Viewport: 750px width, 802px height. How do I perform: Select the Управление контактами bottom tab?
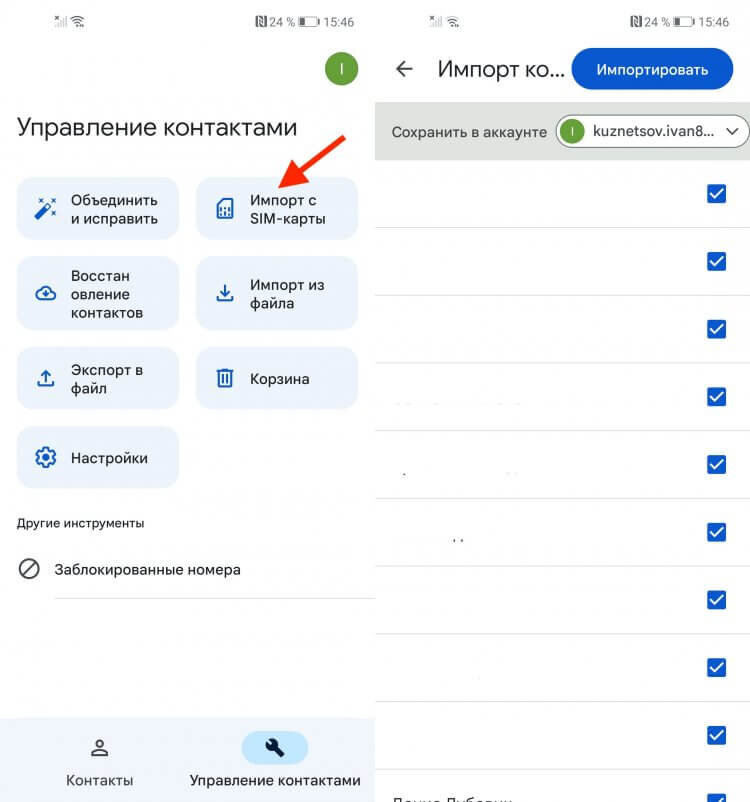(x=275, y=762)
